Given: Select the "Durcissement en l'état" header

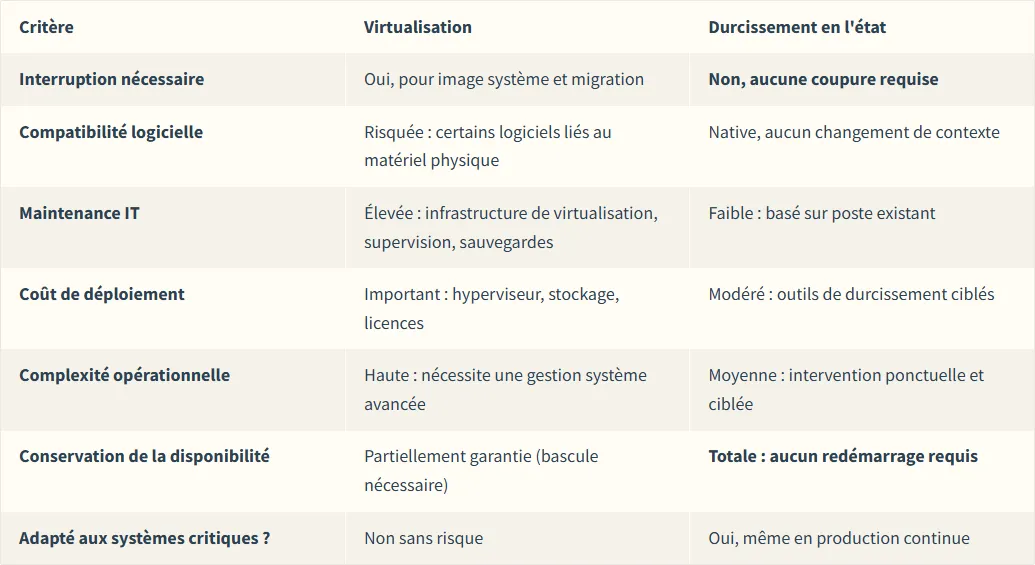Looking at the screenshot, I should click(797, 27).
